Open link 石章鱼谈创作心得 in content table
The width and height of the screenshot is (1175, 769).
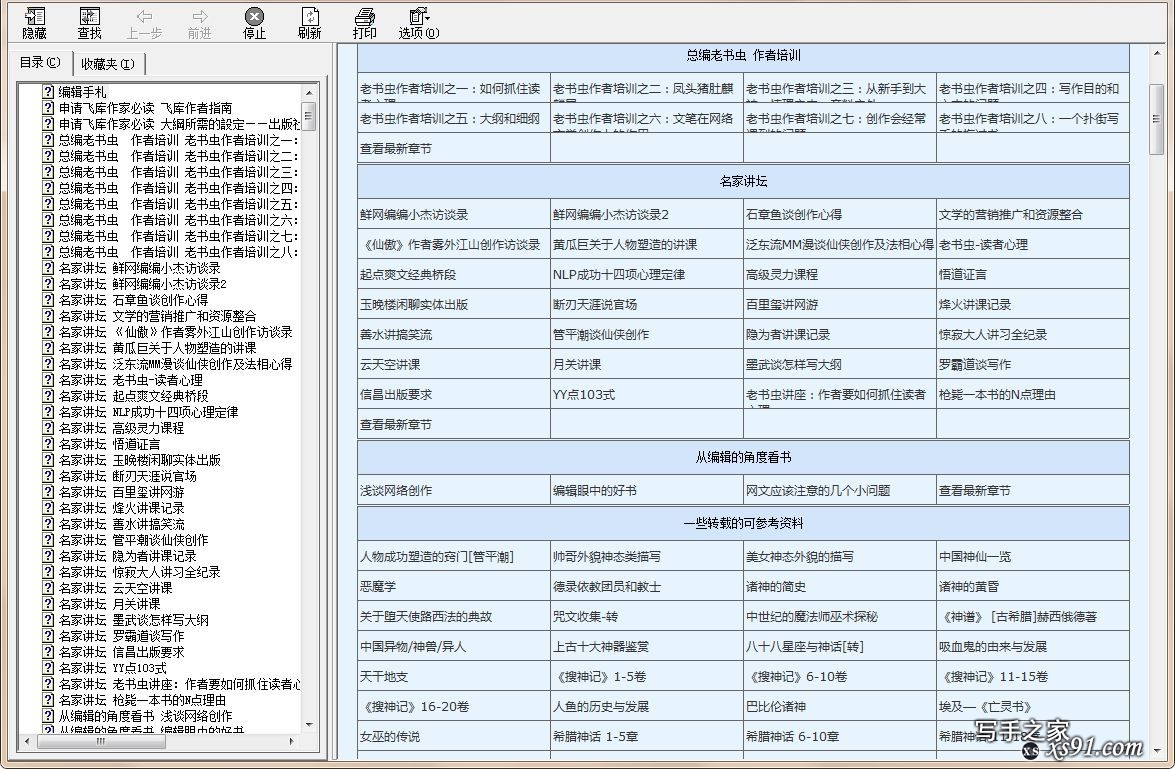pos(794,214)
